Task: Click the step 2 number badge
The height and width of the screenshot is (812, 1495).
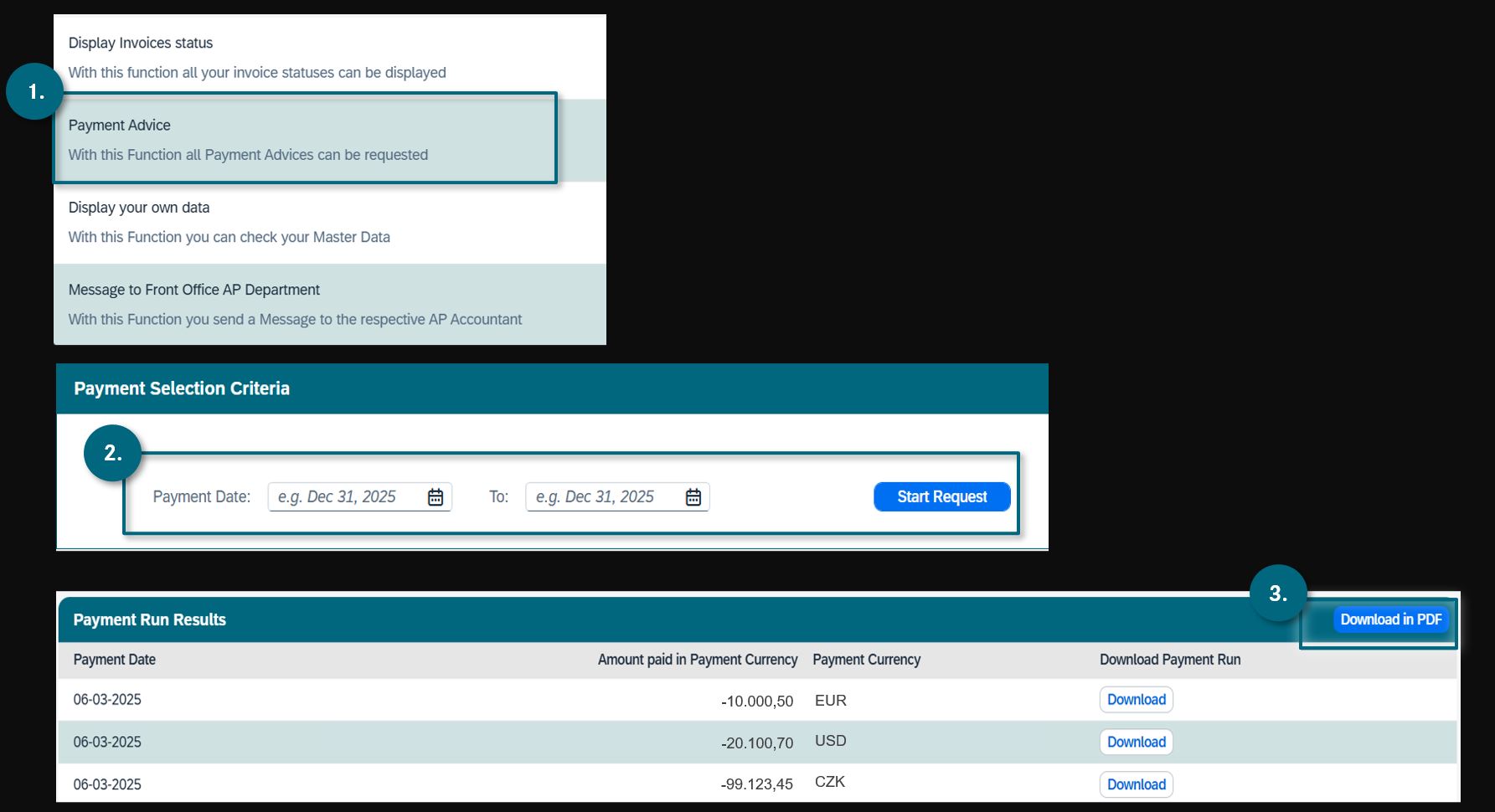Action: (x=112, y=453)
